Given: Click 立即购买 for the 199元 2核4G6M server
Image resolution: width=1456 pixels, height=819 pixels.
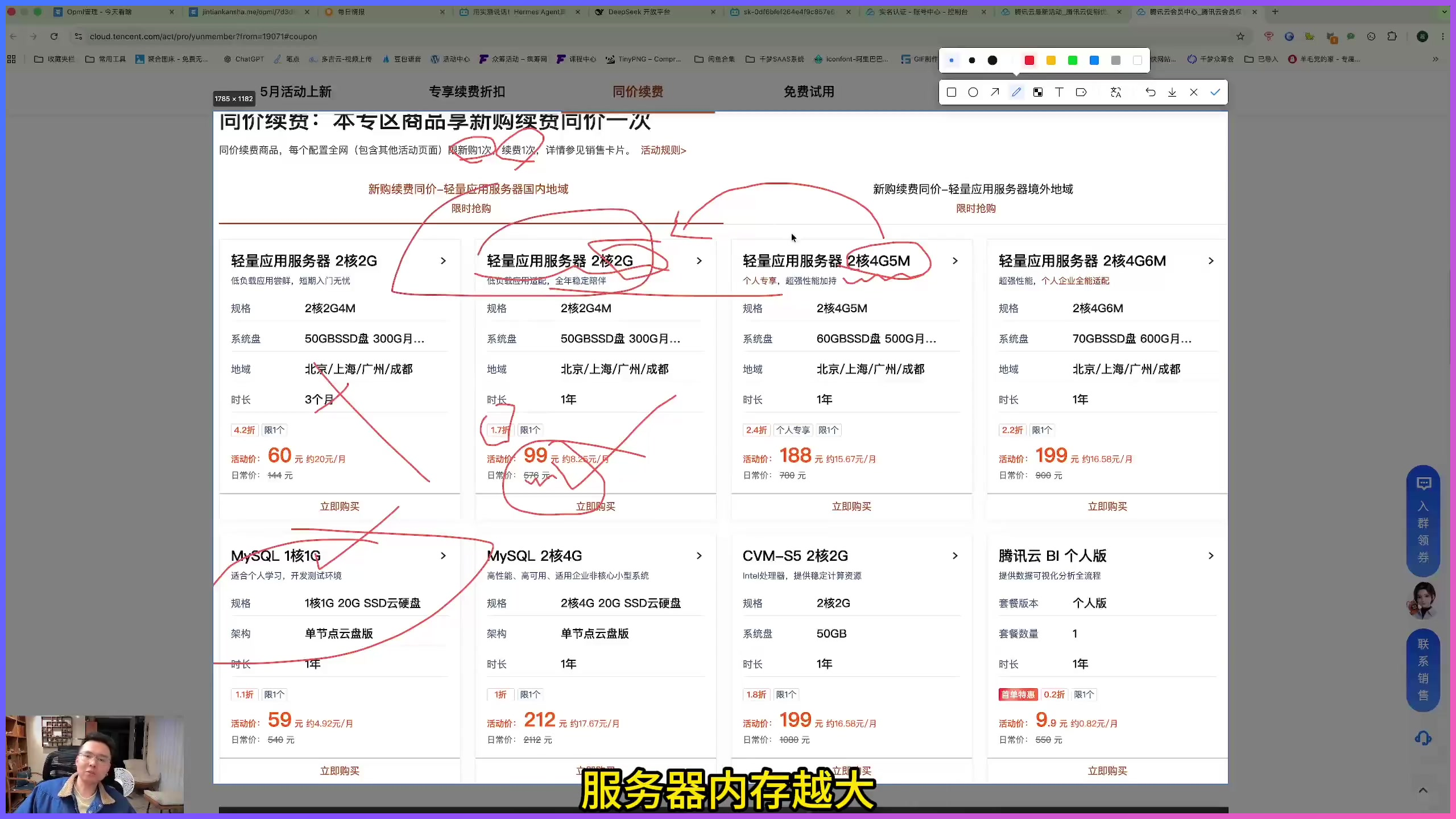Looking at the screenshot, I should pyautogui.click(x=1107, y=506).
